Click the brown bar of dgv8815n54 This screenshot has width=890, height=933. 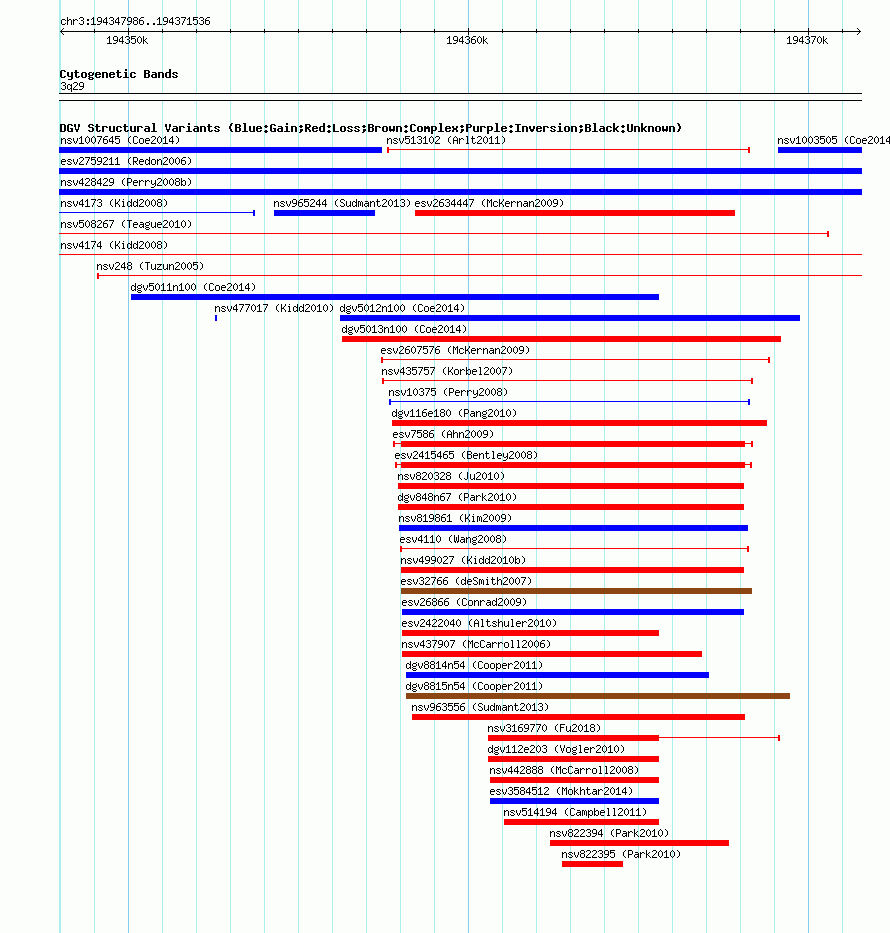tap(598, 696)
